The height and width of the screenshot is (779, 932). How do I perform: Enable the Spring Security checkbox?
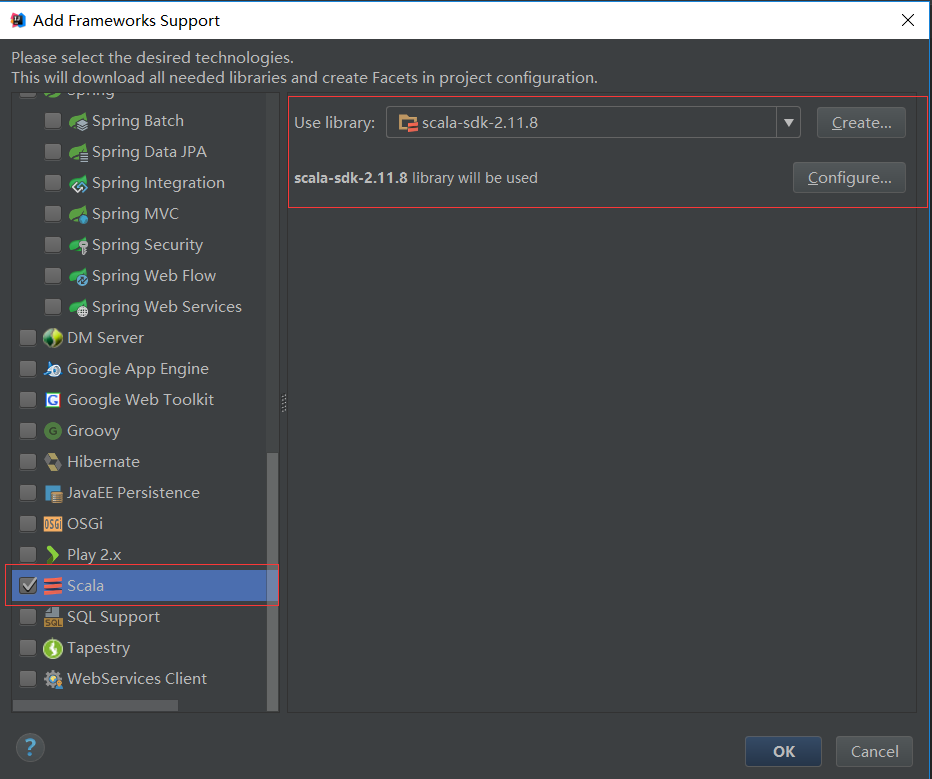[53, 244]
